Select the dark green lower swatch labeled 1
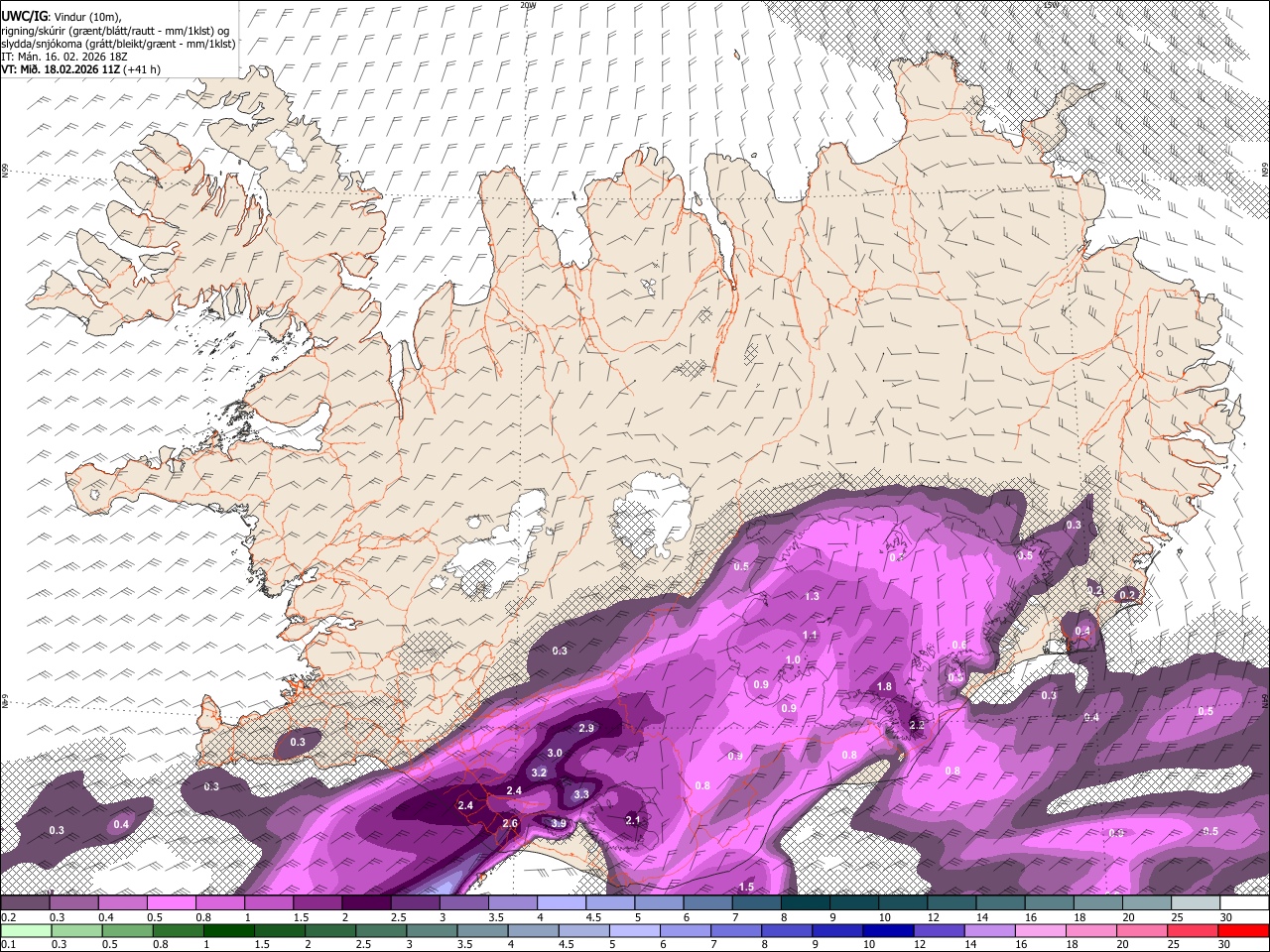 (x=229, y=931)
